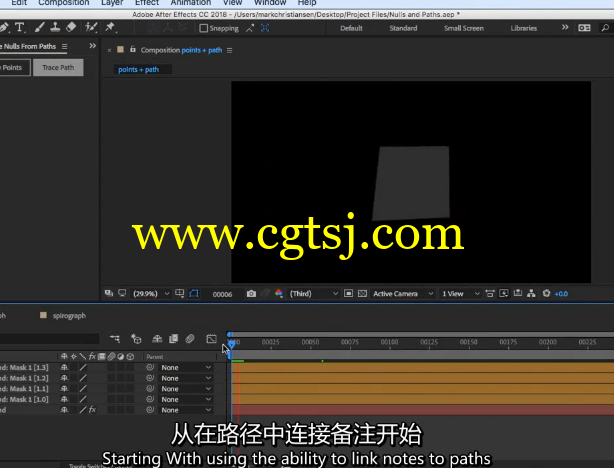Expand hidden panels next to Nulls From Paths

click(92, 46)
